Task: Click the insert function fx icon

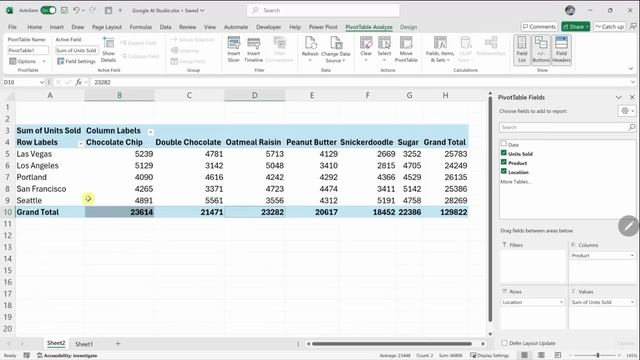Action: (78, 82)
